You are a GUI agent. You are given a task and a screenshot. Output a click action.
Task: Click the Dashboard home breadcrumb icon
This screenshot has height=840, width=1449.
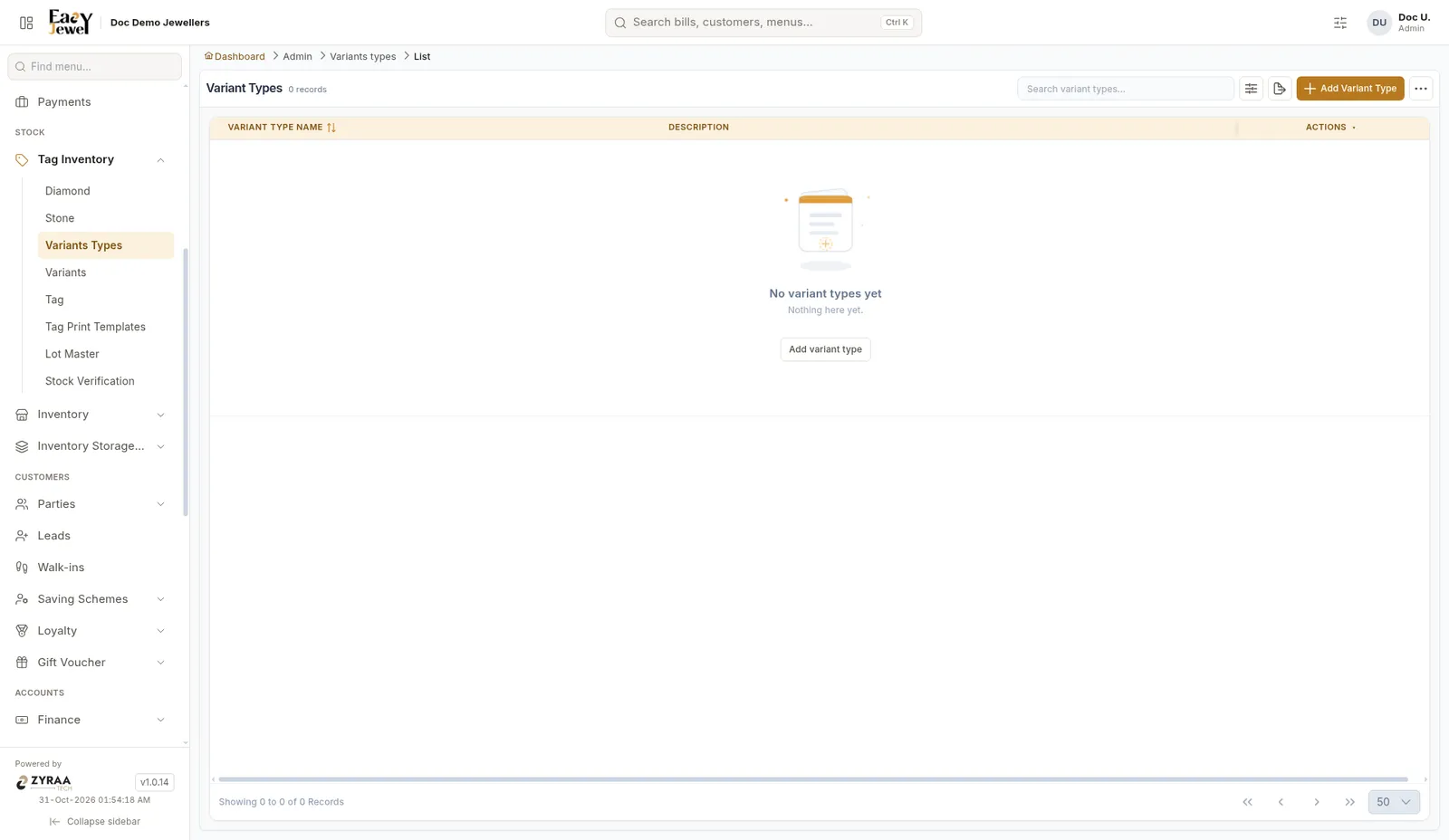[x=208, y=56]
